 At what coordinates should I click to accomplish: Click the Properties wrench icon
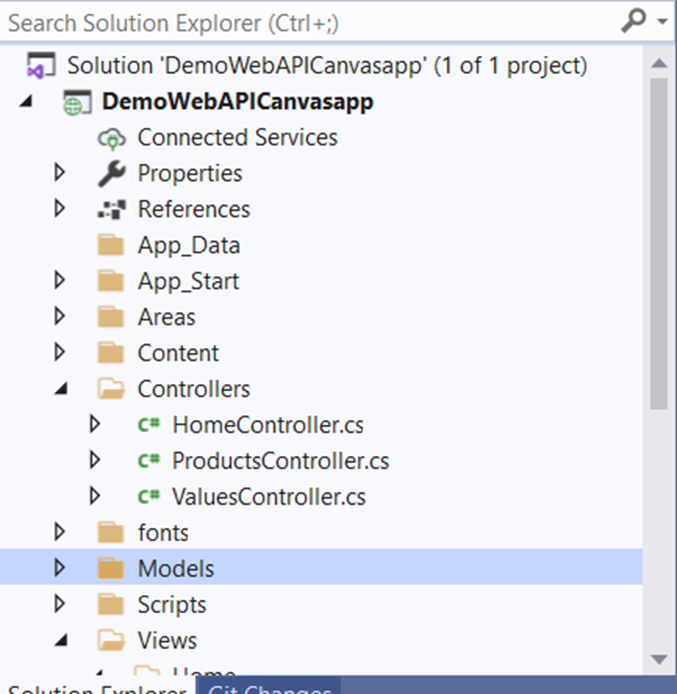[x=110, y=173]
